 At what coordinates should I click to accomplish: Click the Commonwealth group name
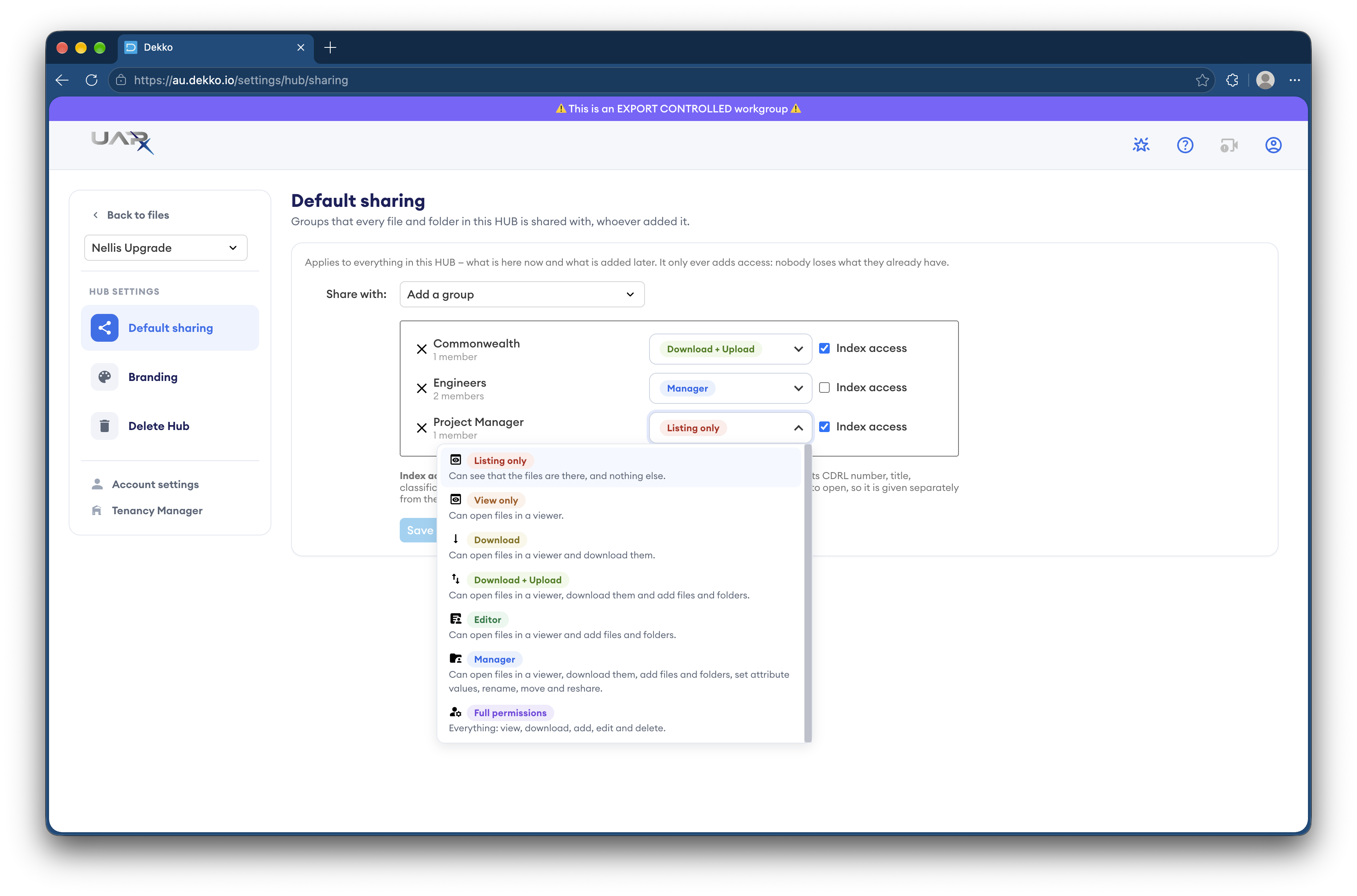(x=477, y=343)
